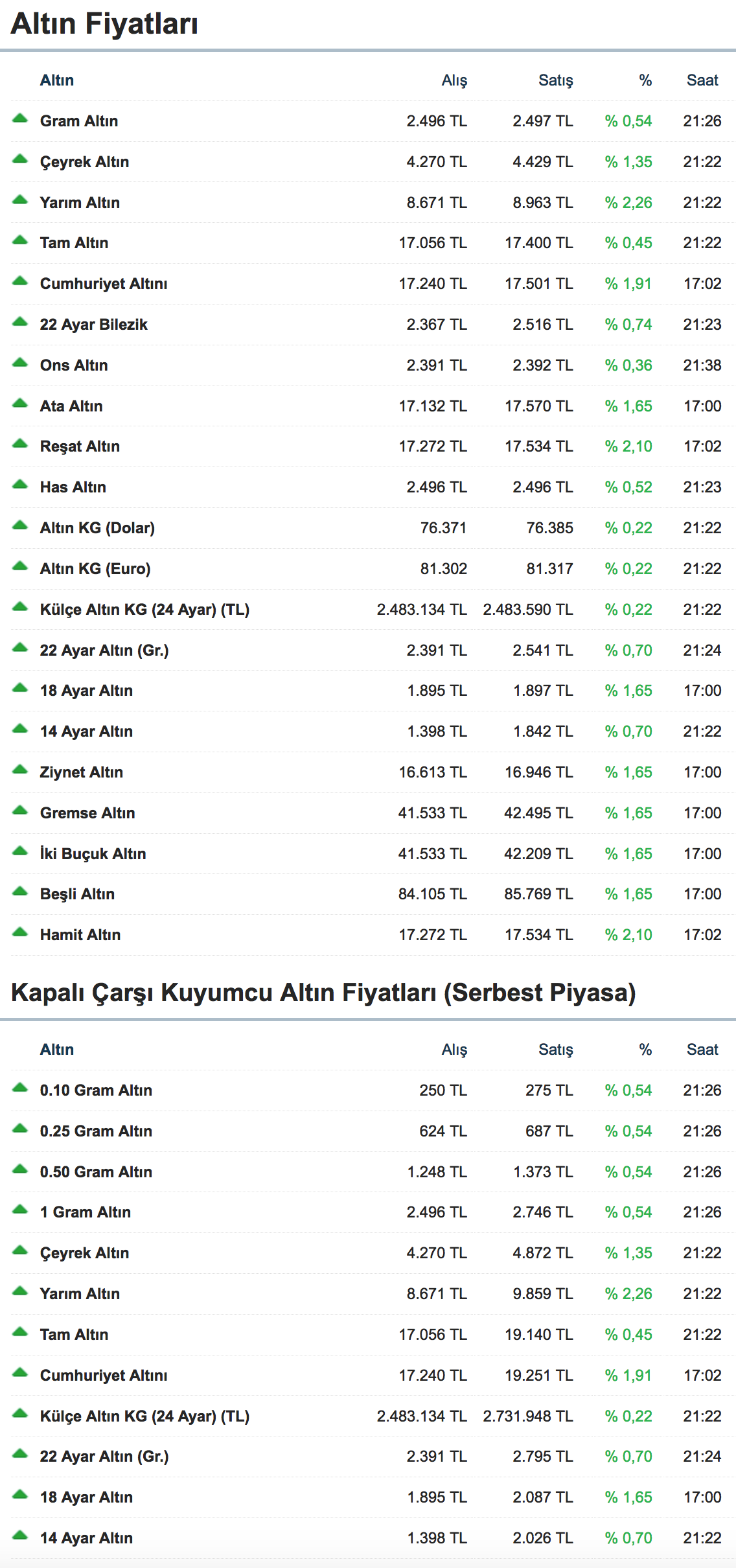Open the 22 Ayar Bilezik link
Viewport: 736px width, 1568px height.
click(93, 325)
